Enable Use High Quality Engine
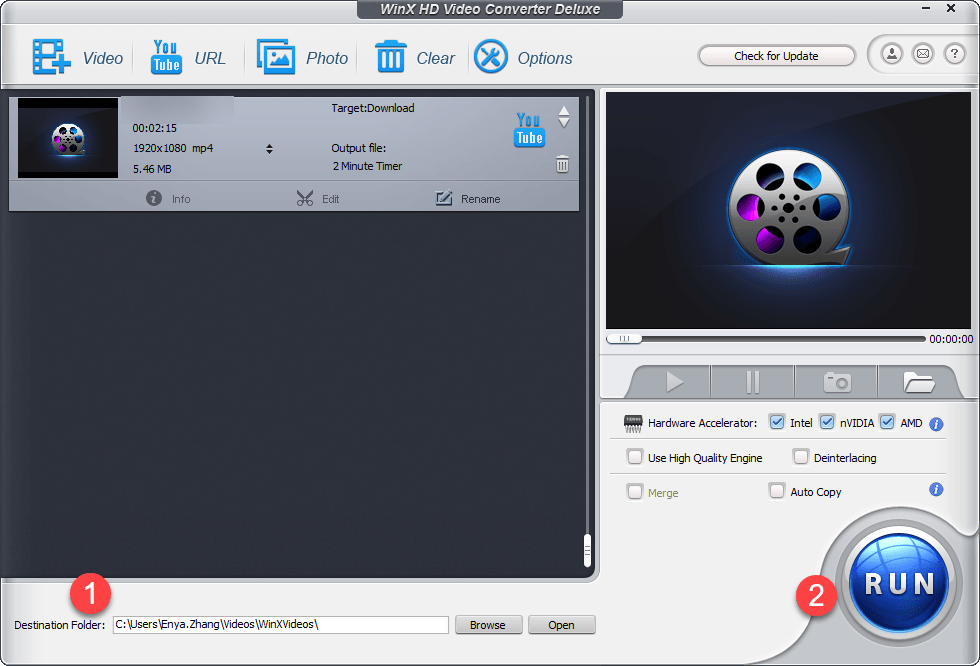This screenshot has width=980, height=666. pos(635,457)
